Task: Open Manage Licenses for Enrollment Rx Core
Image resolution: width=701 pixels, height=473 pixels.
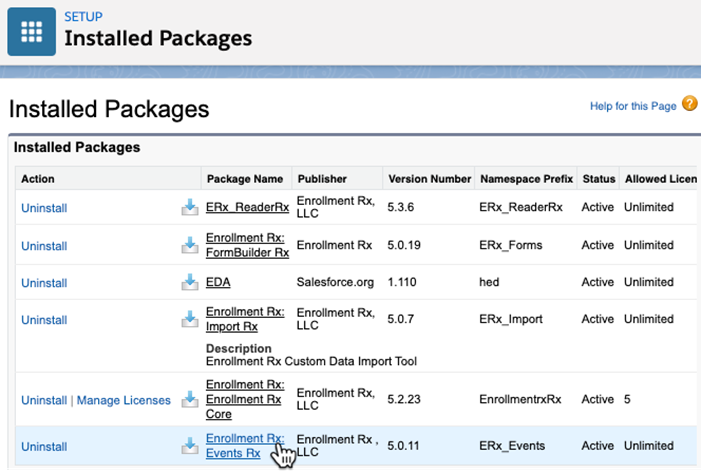Action: (x=124, y=400)
